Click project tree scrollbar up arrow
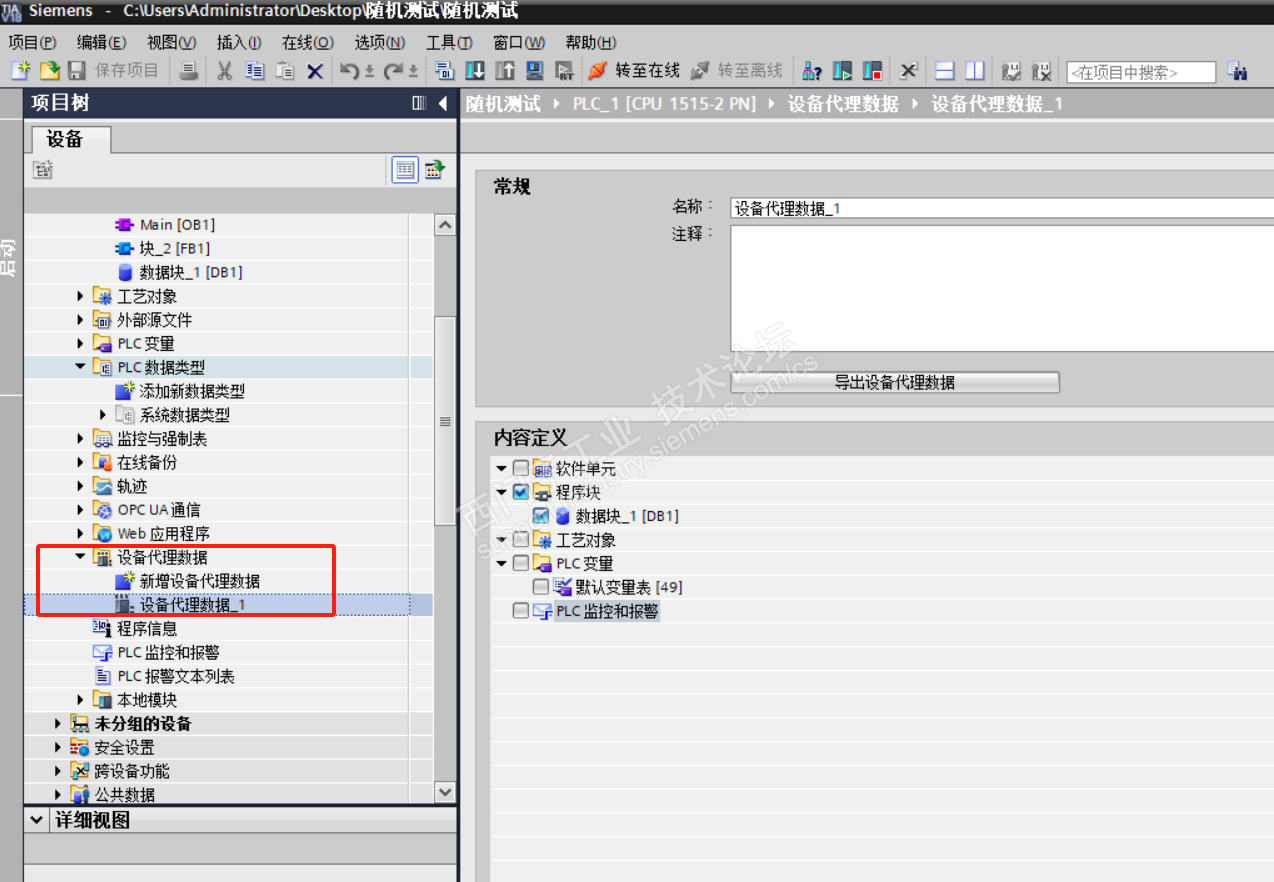The height and width of the screenshot is (882, 1274). click(x=446, y=226)
